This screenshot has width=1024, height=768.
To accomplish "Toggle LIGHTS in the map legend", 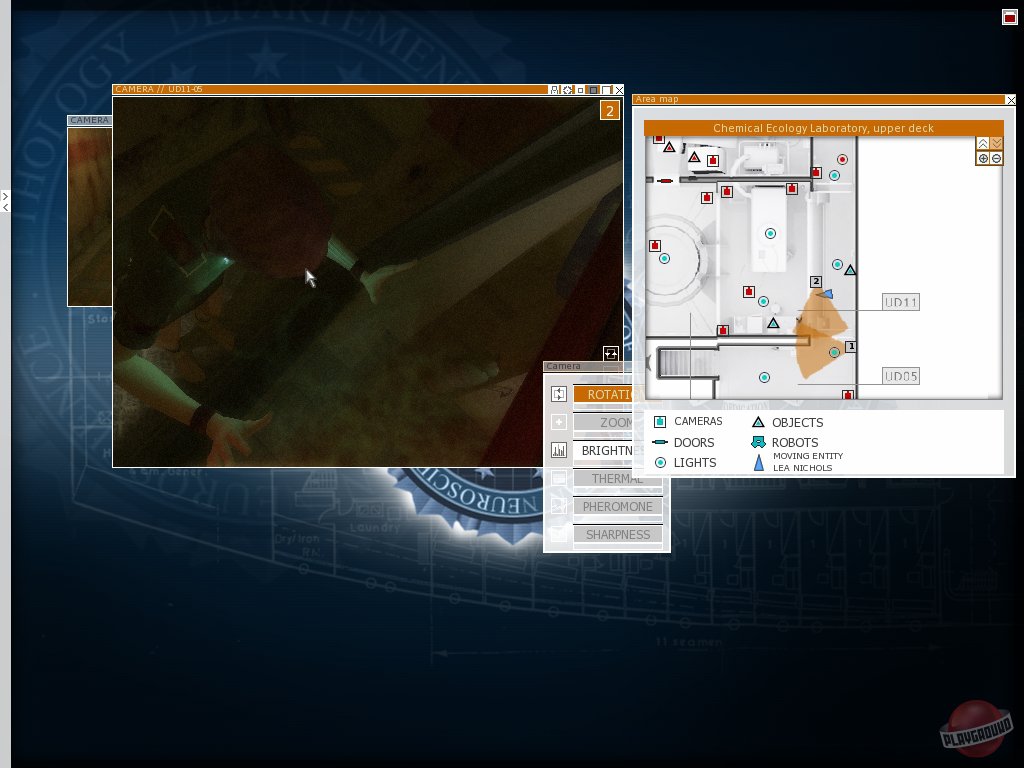I will [x=685, y=462].
